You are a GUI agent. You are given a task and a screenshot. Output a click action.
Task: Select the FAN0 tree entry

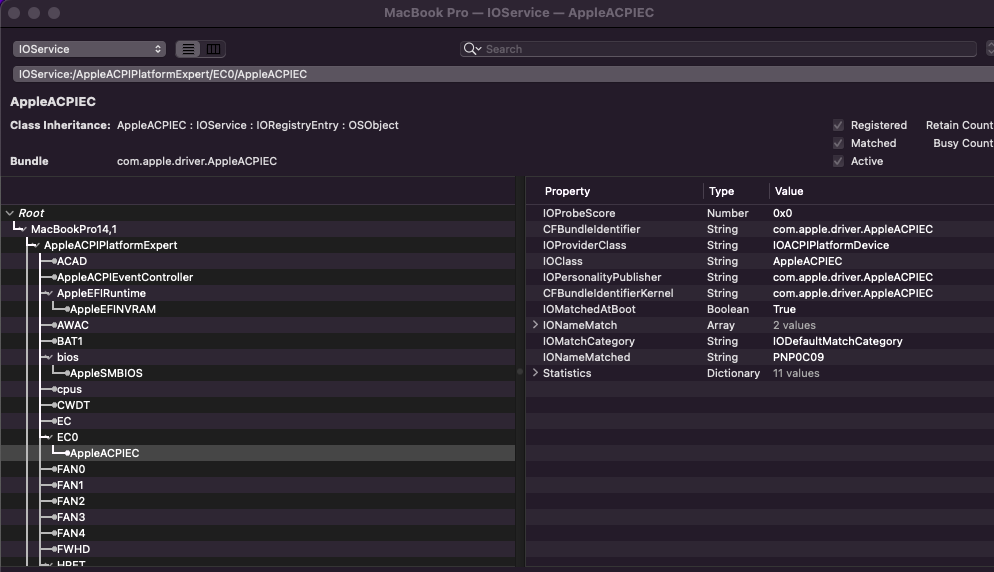(x=71, y=469)
